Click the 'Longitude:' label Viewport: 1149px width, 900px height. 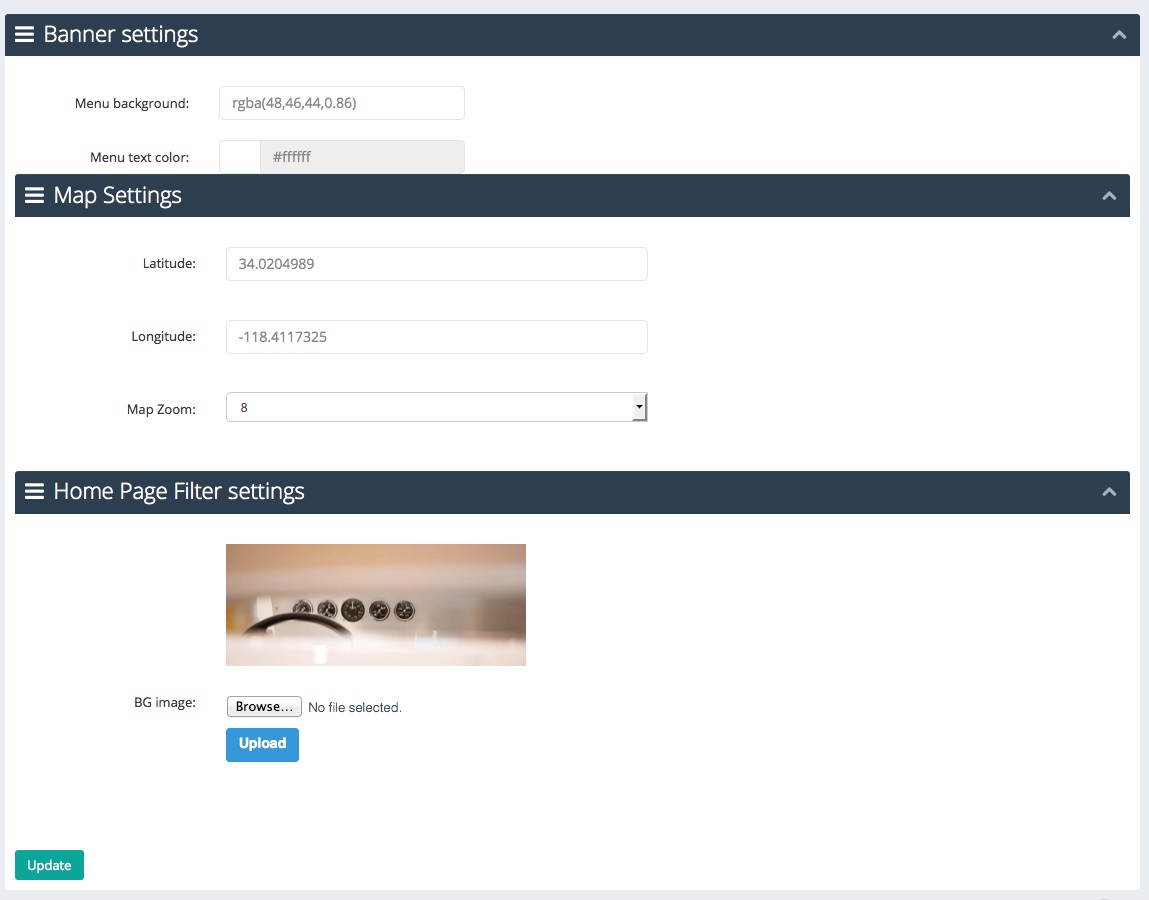(163, 336)
